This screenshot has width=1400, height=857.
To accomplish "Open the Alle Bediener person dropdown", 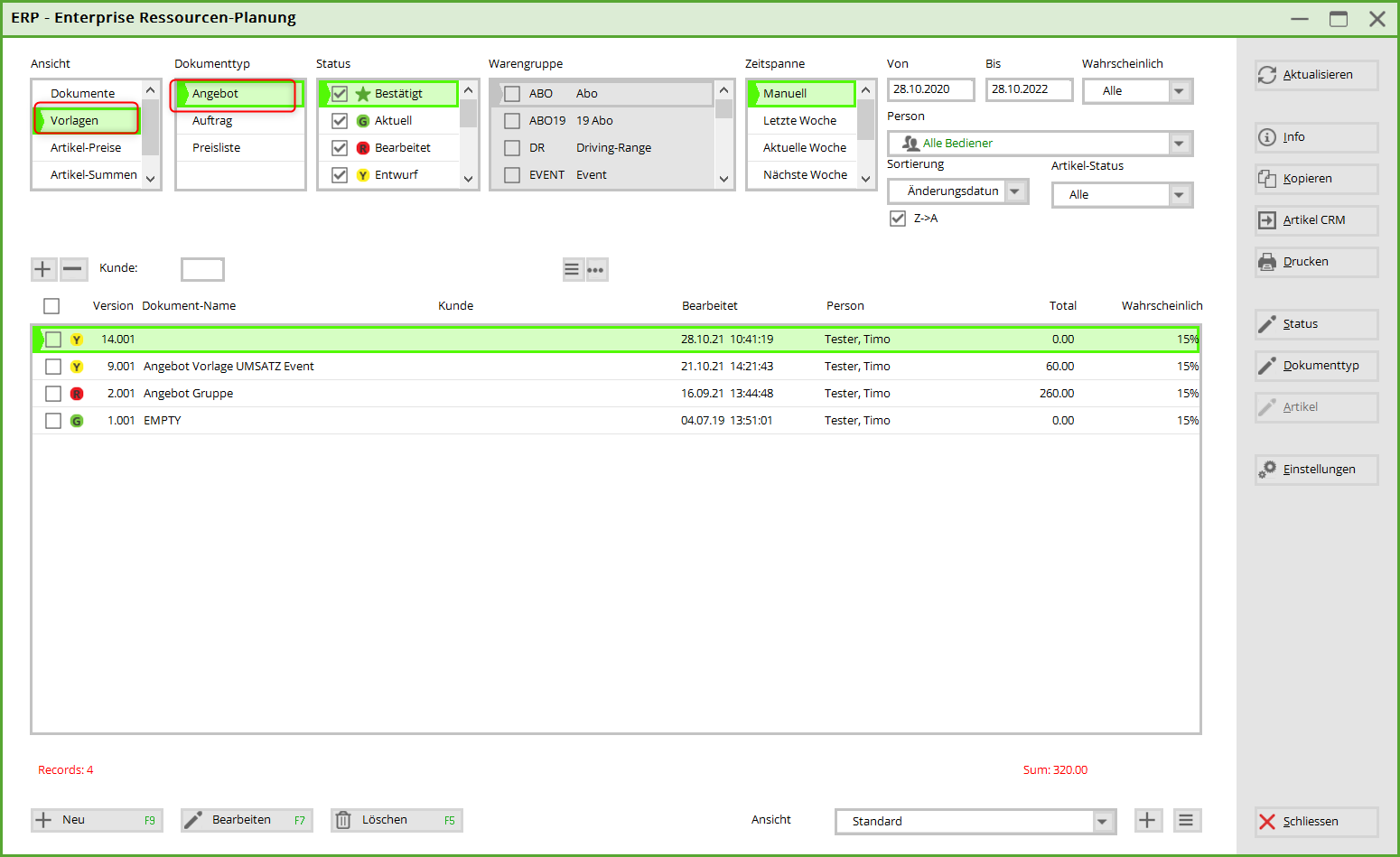I will tap(1179, 144).
